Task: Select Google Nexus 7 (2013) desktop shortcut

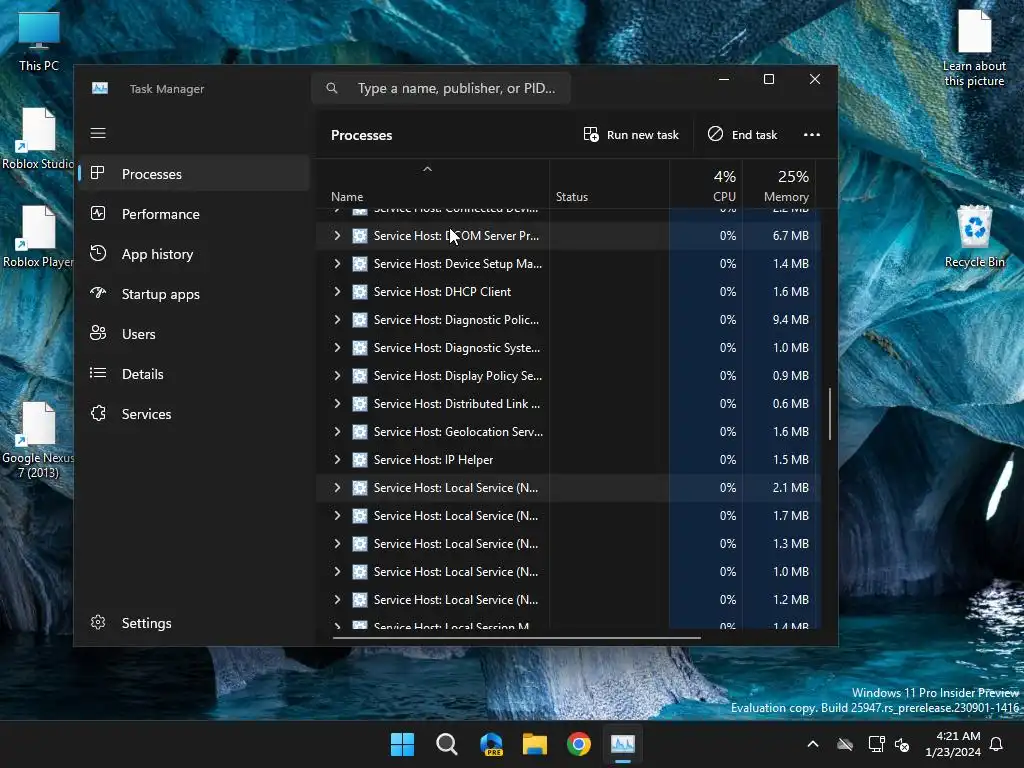Action: point(37,441)
